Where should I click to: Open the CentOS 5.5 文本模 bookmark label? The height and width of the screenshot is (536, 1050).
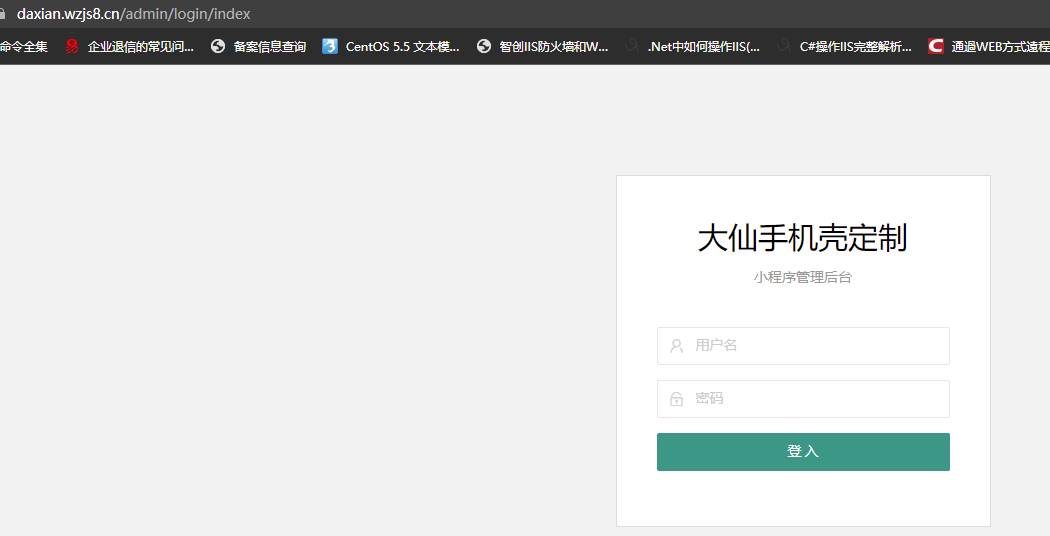402,46
